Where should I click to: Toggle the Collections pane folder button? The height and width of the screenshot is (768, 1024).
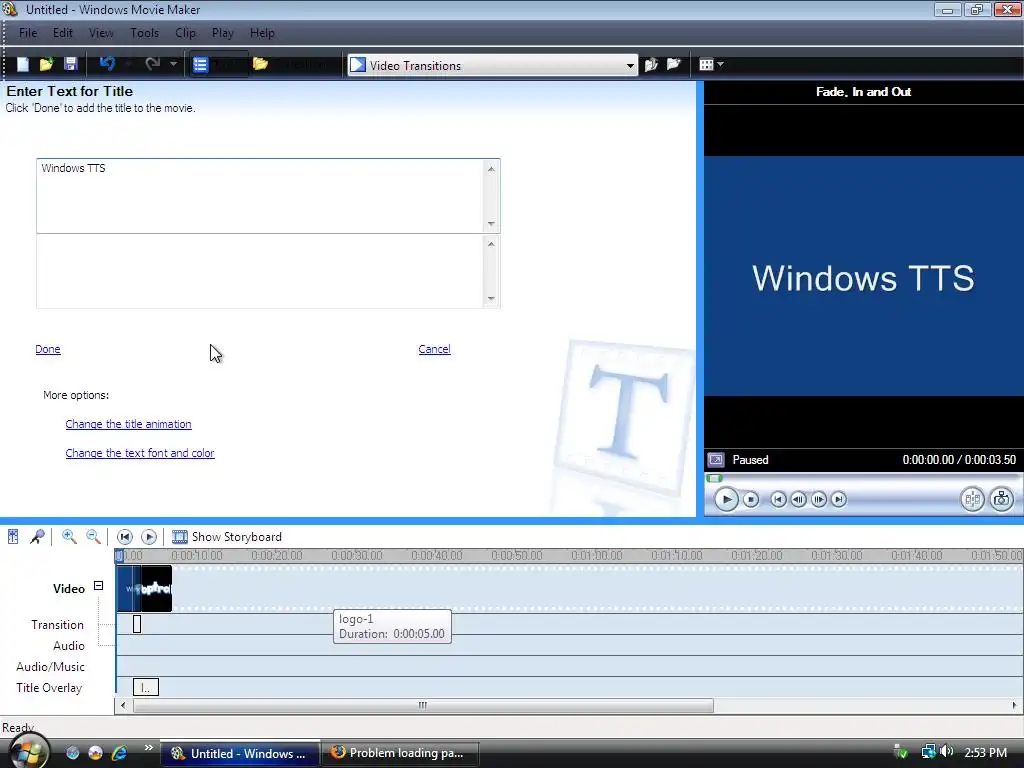[x=261, y=64]
